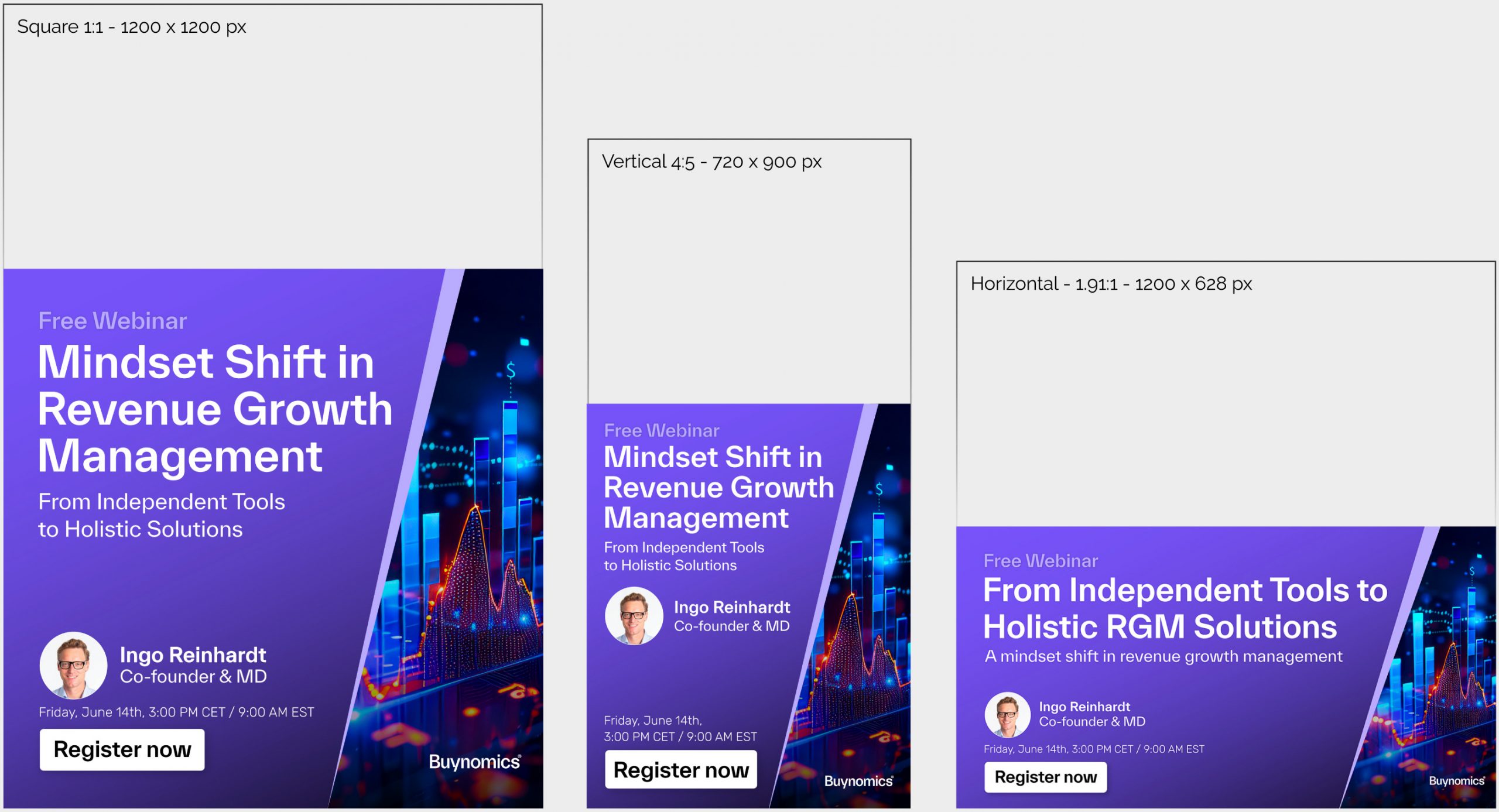The height and width of the screenshot is (812, 1499).
Task: Select Ingo Reinhardt portrait in vertical banner
Action: click(x=634, y=616)
